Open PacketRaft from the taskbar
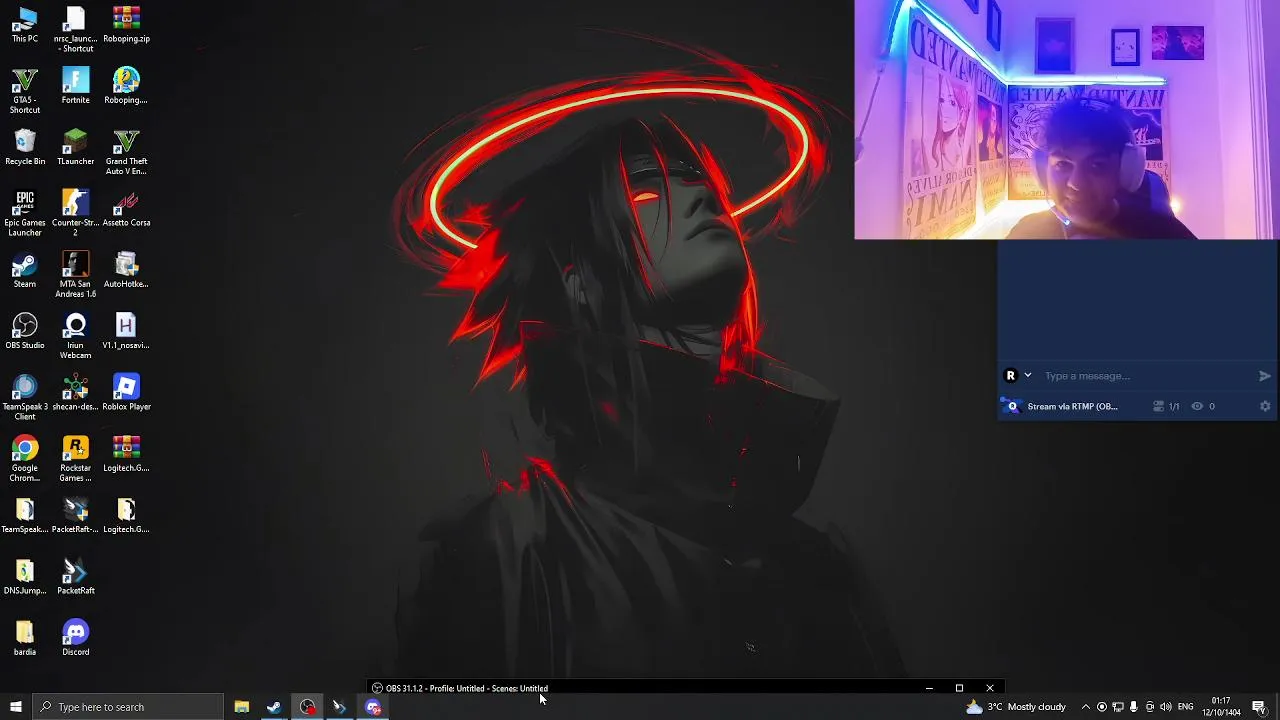Screen dimensions: 1280x720 click(x=340, y=707)
